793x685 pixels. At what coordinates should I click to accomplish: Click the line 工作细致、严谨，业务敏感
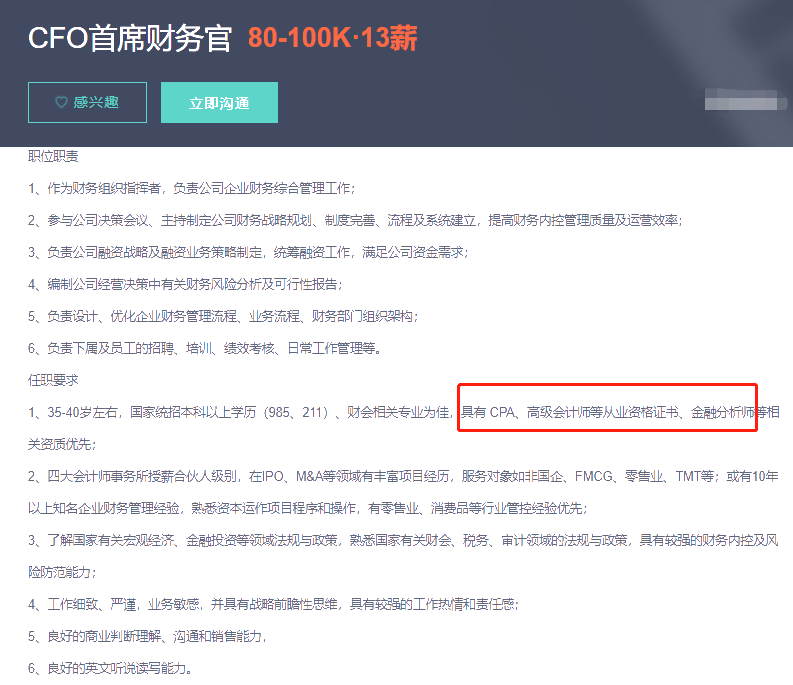point(273,604)
